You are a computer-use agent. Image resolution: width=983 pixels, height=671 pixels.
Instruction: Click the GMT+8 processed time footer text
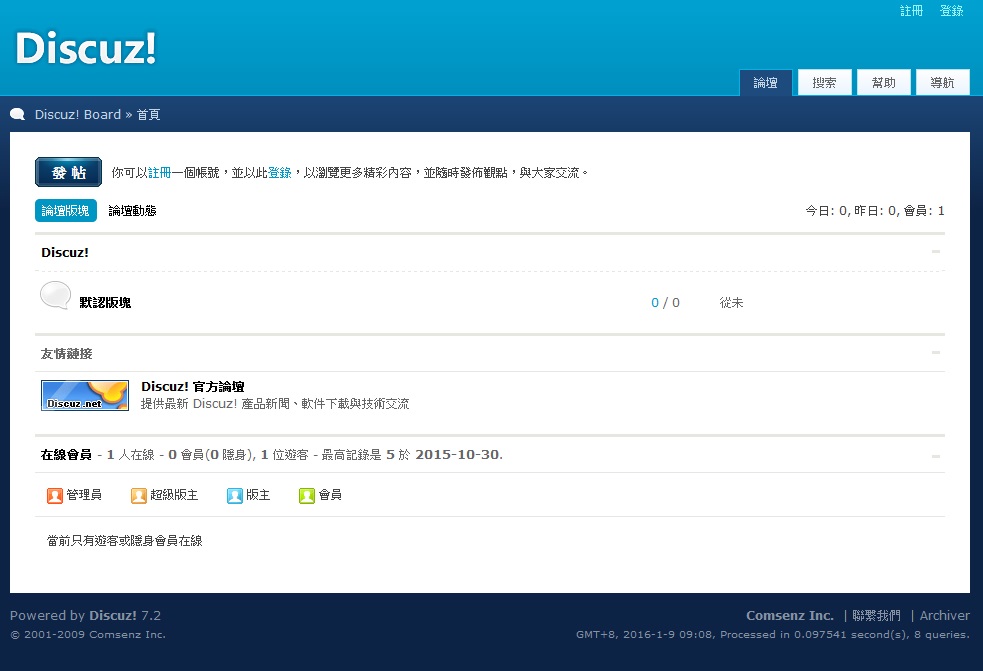[772, 634]
